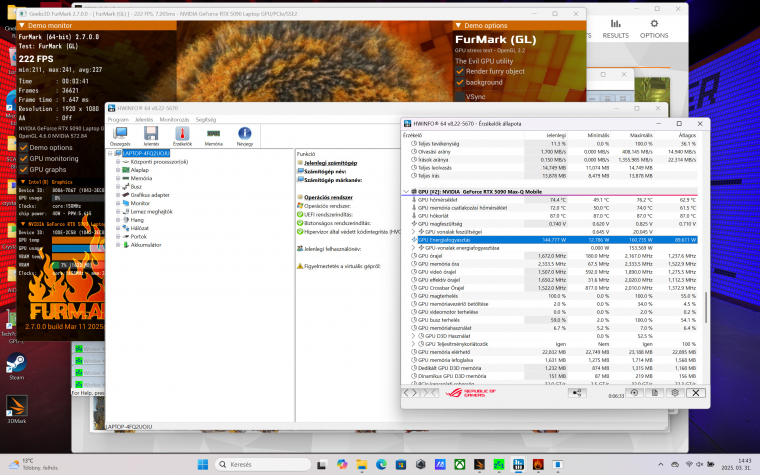Screen dimensions: 760x475
Task: Open the Monitorozás menu
Action: [174, 119]
